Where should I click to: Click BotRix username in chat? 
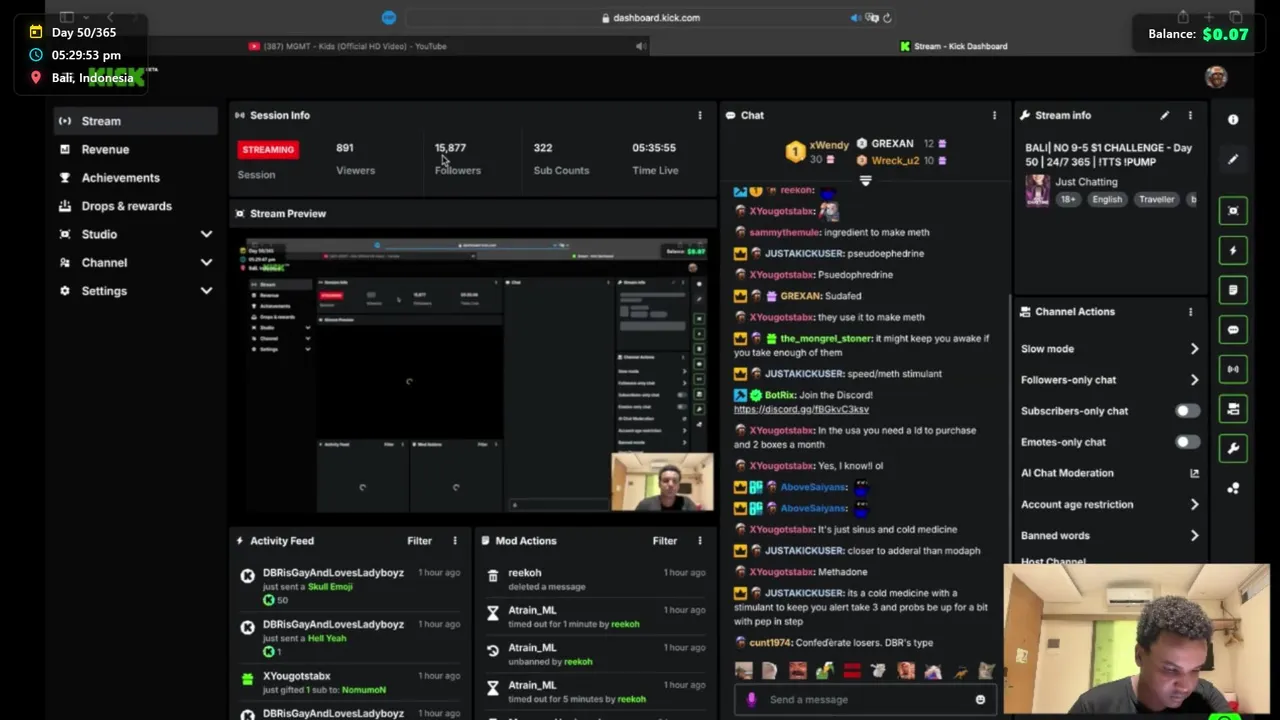[780, 395]
